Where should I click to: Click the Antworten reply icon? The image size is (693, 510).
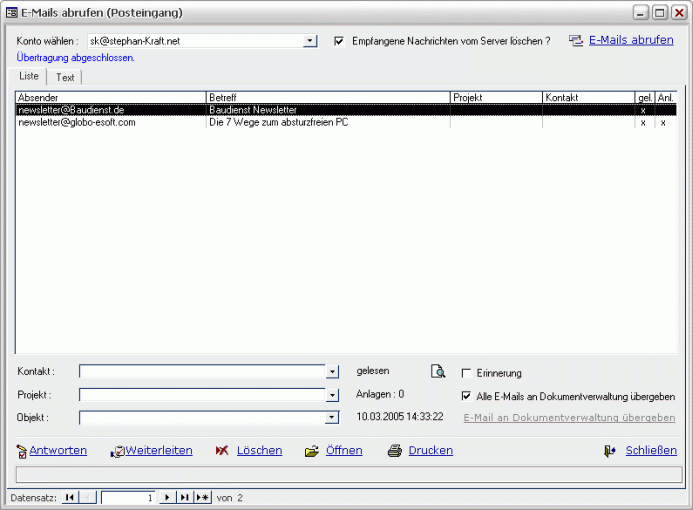(22, 451)
